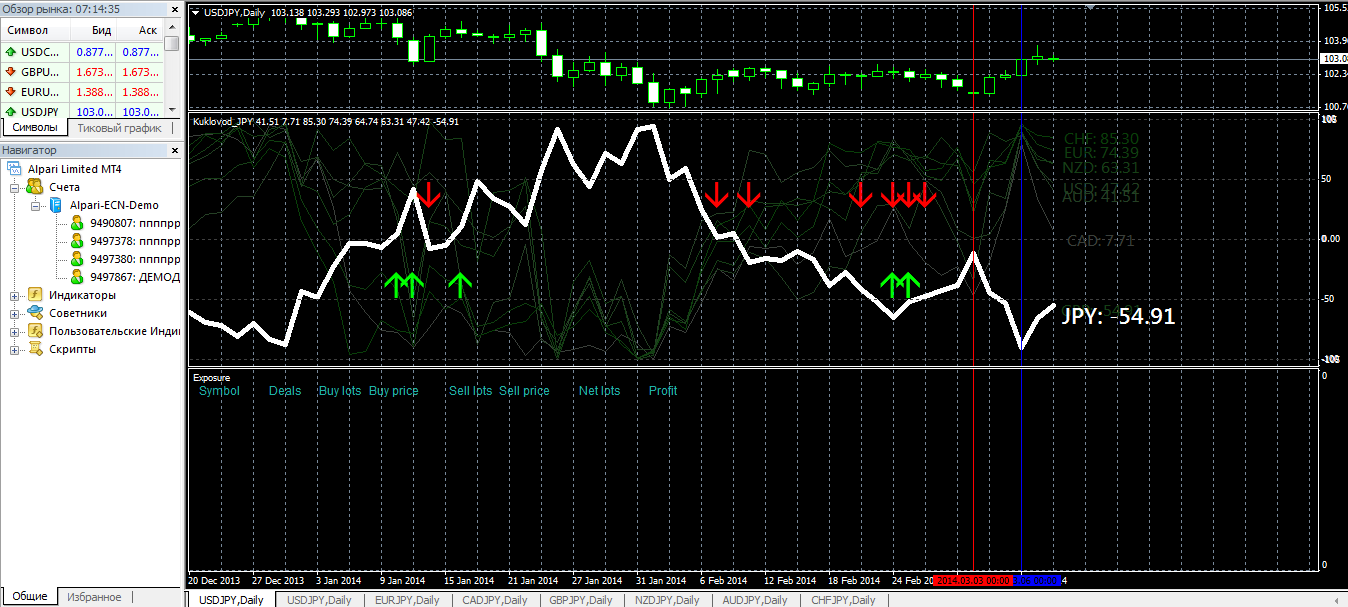This screenshot has height=607, width=1348.
Task: Switch to the Тиковый график tab
Action: click(119, 128)
